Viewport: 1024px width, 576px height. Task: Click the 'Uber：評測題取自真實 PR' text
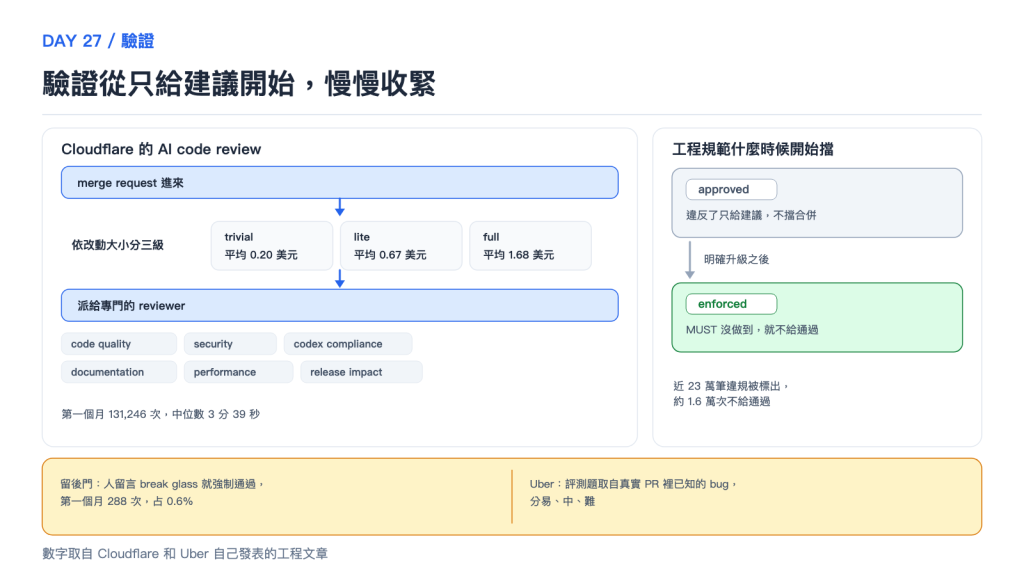594,484
